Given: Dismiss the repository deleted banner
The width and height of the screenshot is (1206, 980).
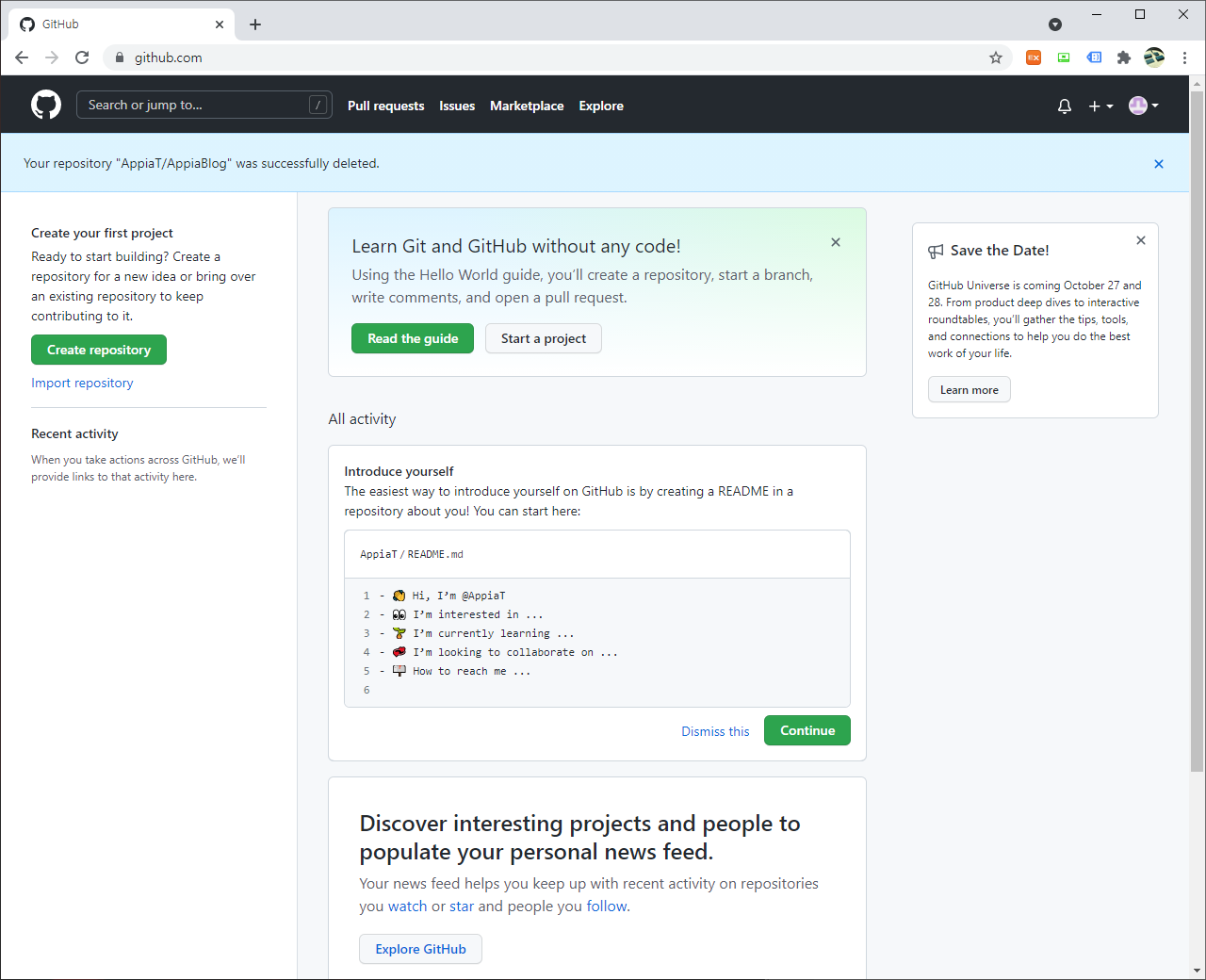Looking at the screenshot, I should (1159, 164).
